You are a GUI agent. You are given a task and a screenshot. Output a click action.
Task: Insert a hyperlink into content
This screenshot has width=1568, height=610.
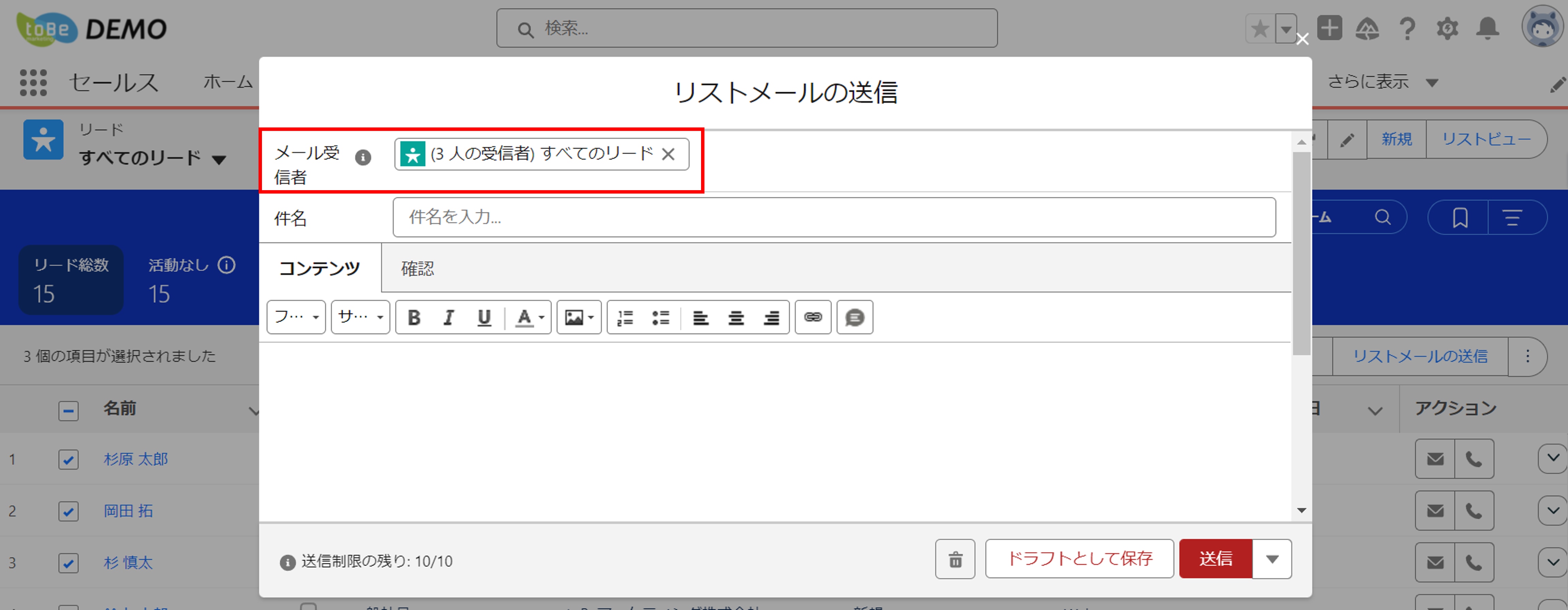(812, 317)
